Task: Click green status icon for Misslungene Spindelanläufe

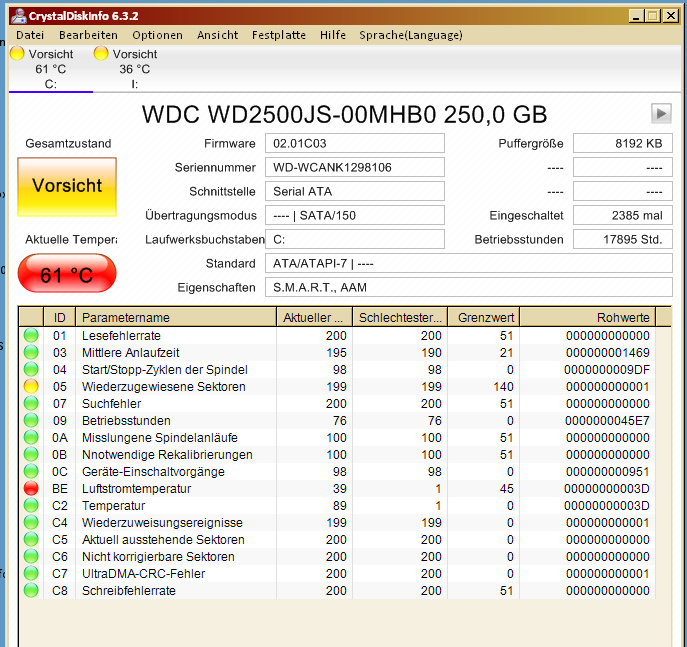Action: [31, 438]
